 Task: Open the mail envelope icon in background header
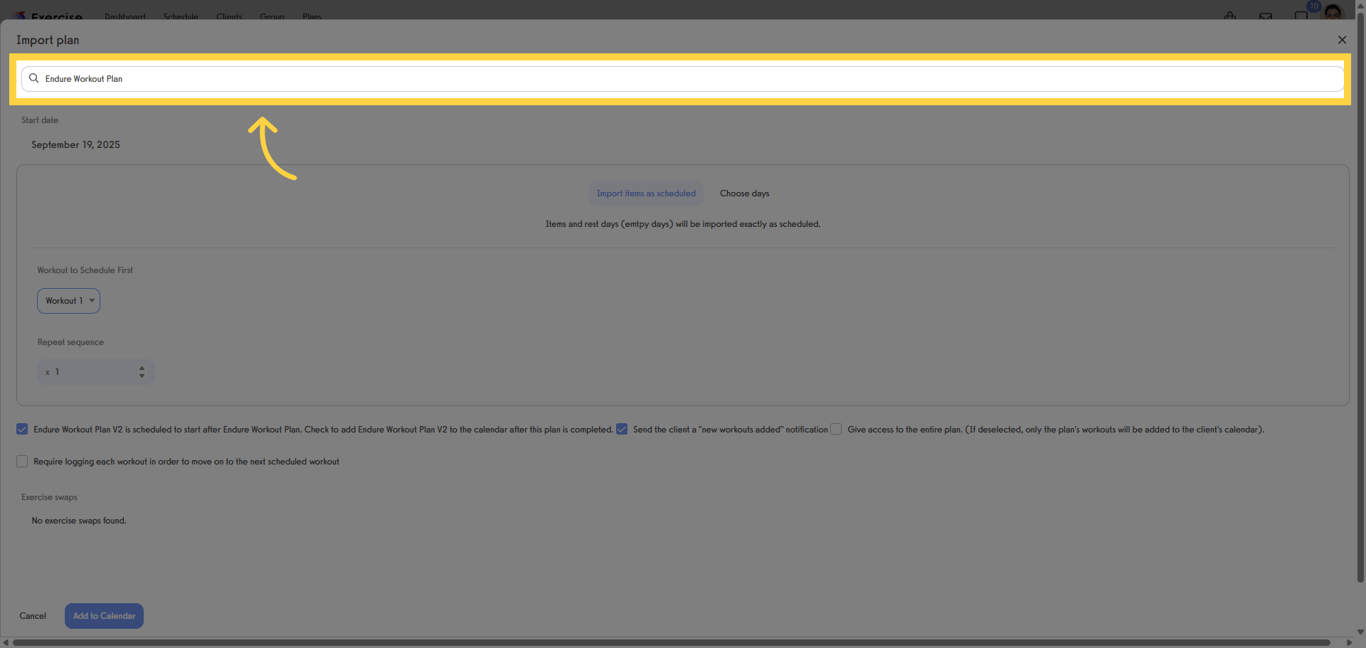1266,16
